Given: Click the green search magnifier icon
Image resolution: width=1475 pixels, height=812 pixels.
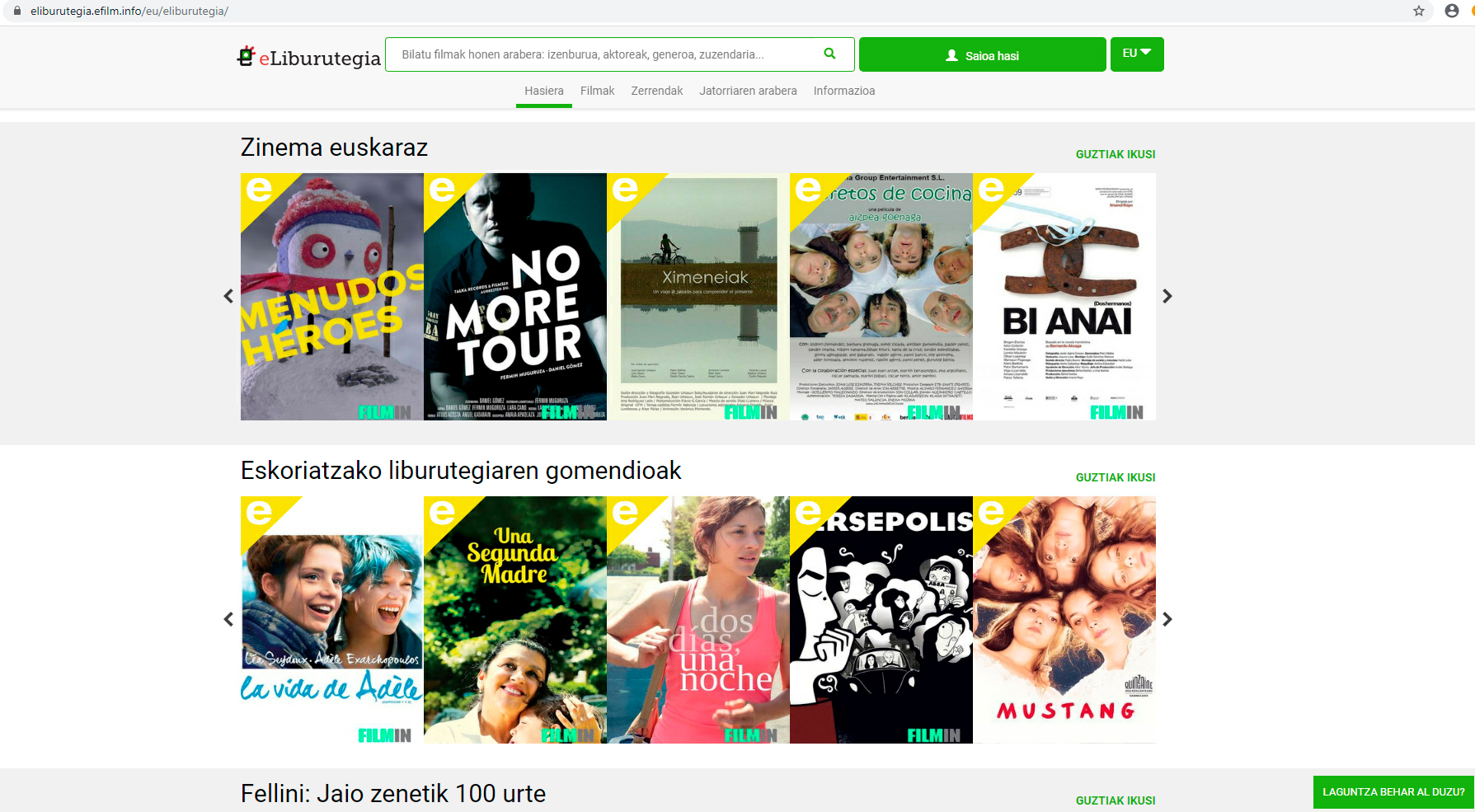Looking at the screenshot, I should (x=829, y=54).
